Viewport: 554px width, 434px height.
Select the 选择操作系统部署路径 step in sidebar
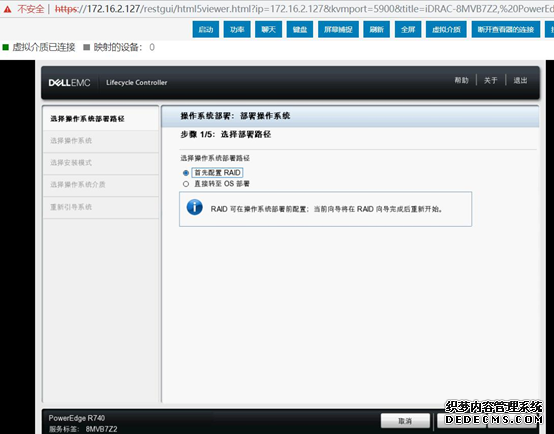(x=101, y=118)
